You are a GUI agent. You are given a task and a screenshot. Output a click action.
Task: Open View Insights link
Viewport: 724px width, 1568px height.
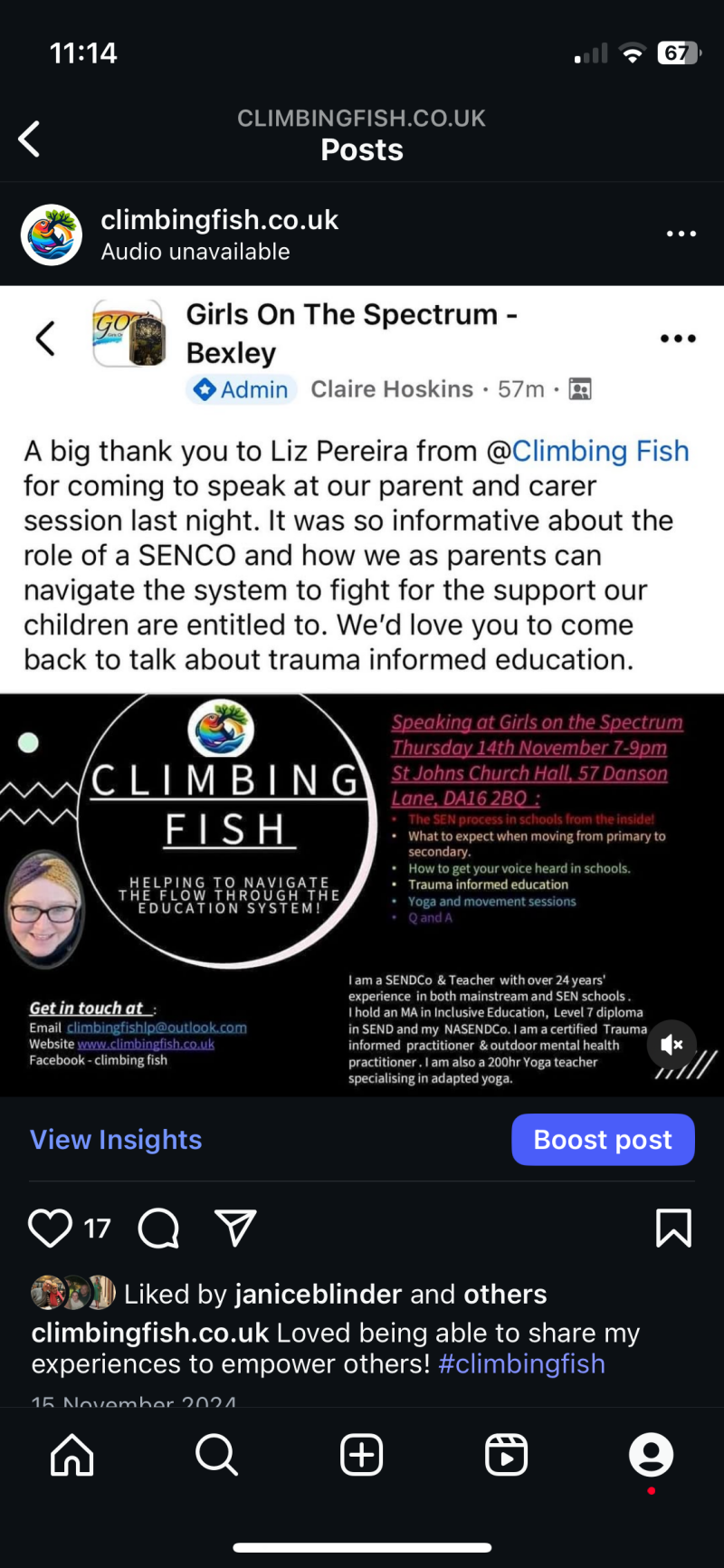116,1139
